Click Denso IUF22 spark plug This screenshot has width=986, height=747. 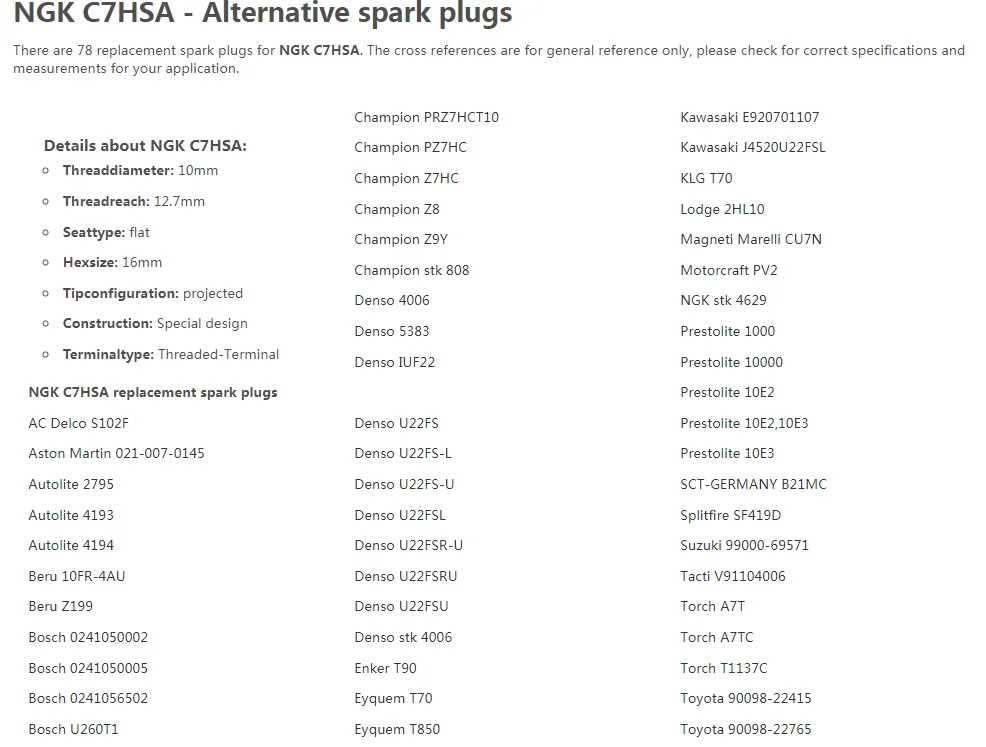click(x=394, y=362)
